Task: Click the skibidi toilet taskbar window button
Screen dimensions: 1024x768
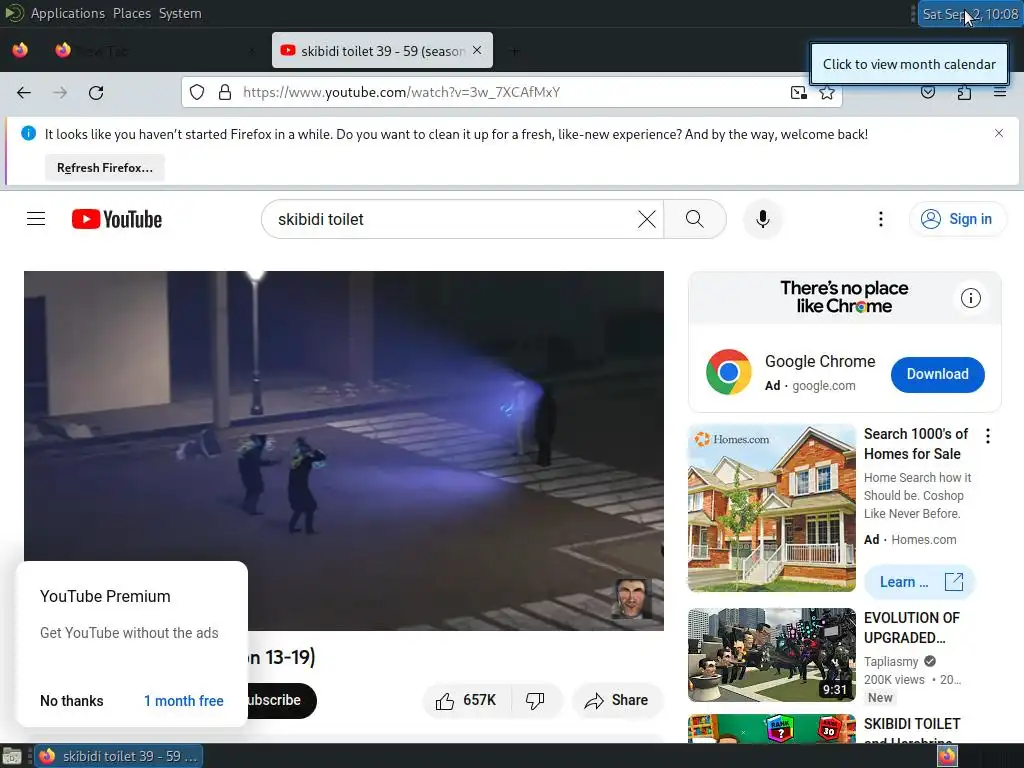Action: coord(118,756)
